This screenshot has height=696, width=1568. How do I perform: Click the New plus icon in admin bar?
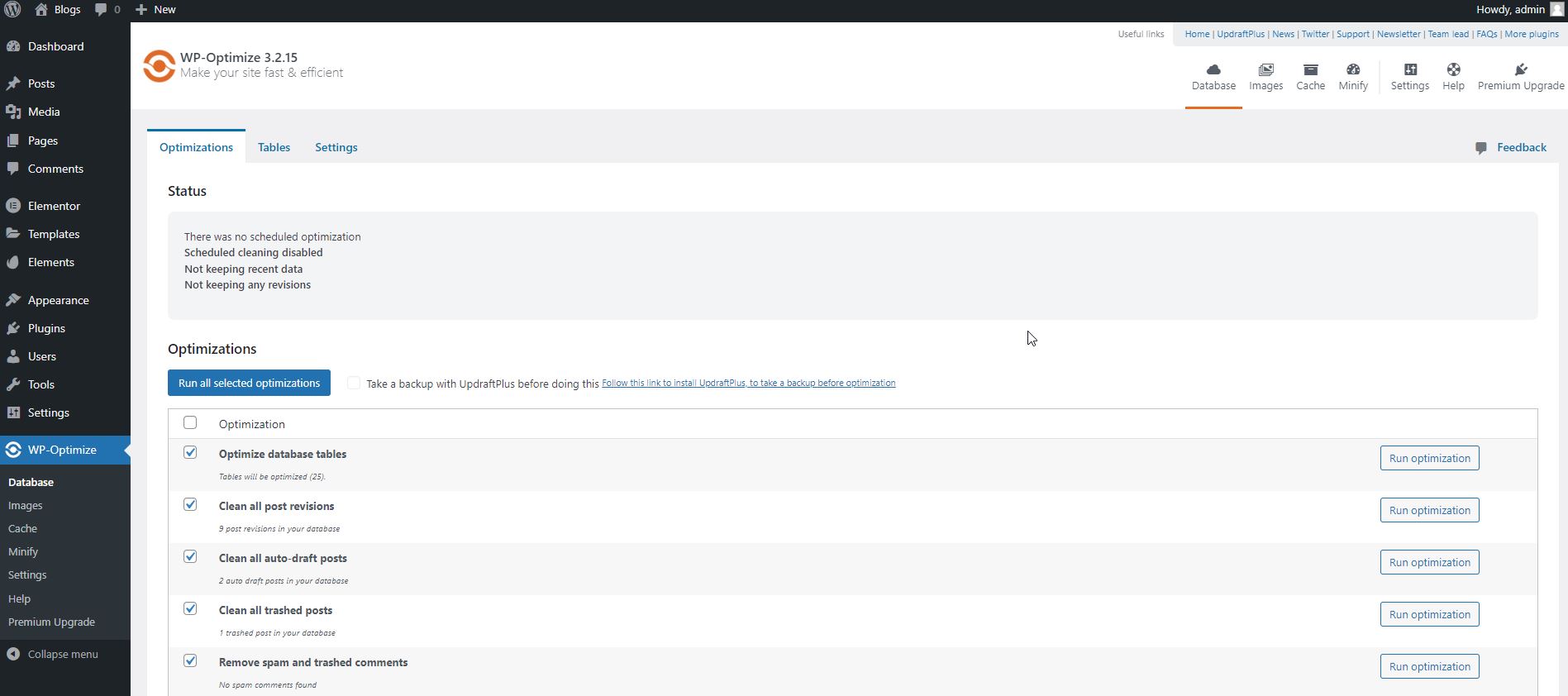tap(141, 10)
